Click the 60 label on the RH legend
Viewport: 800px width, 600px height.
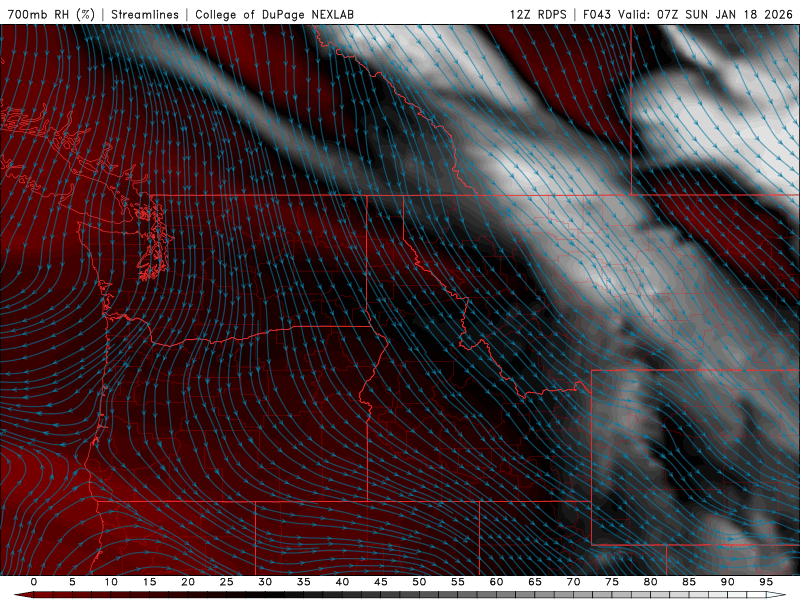tap(496, 582)
